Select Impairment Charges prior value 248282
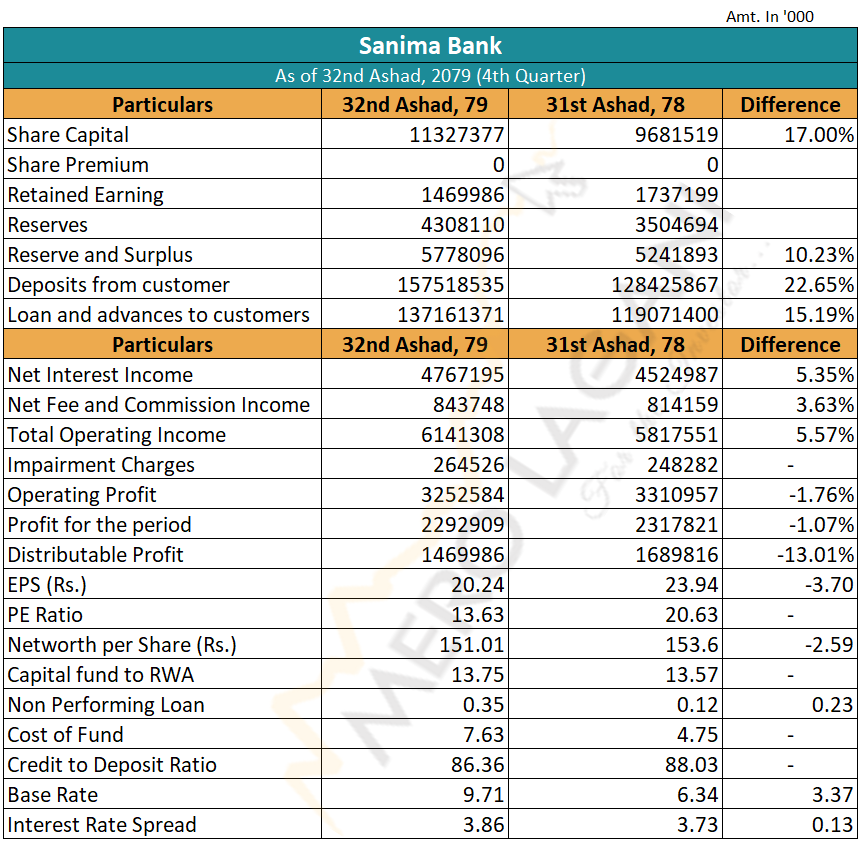This screenshot has height=847, width=864. click(x=683, y=465)
